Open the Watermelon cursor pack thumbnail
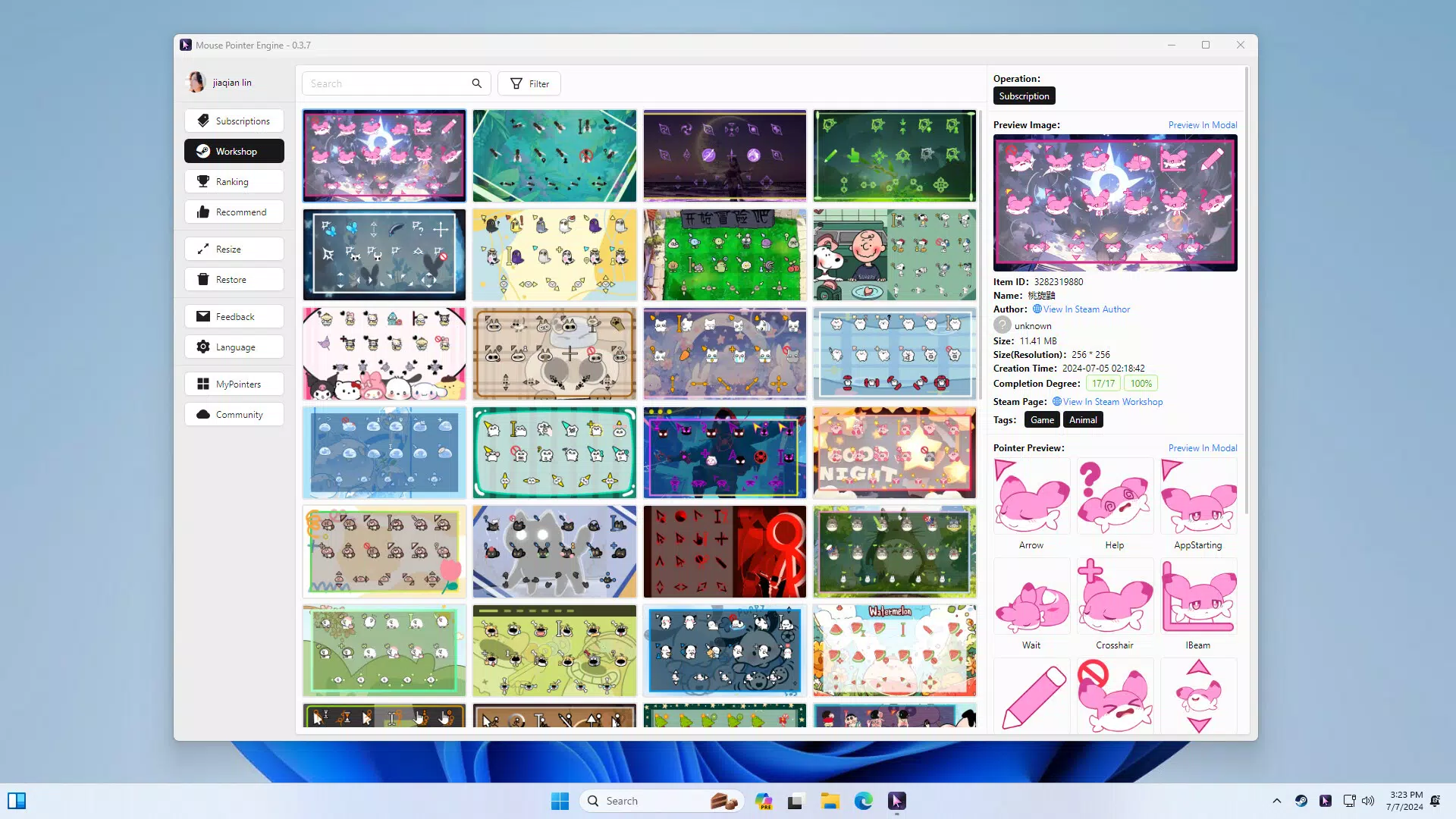The height and width of the screenshot is (819, 1456). 895,651
